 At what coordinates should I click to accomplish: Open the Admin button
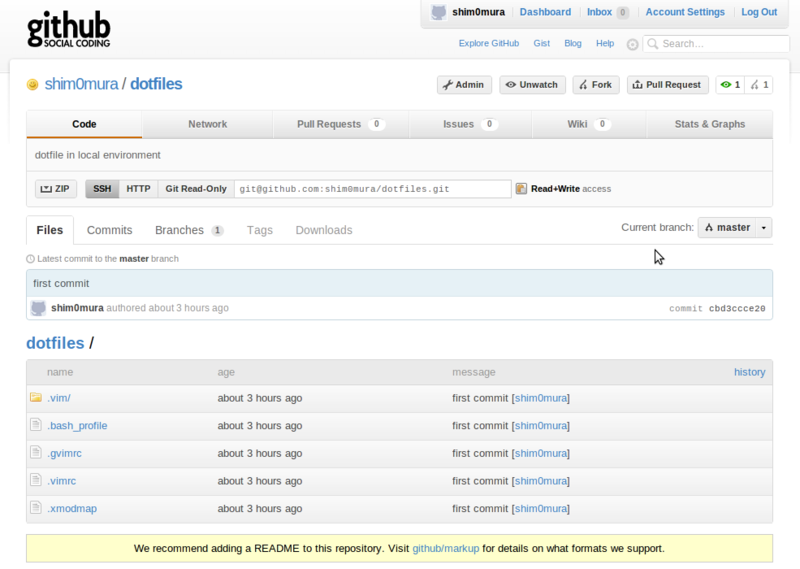(x=464, y=85)
